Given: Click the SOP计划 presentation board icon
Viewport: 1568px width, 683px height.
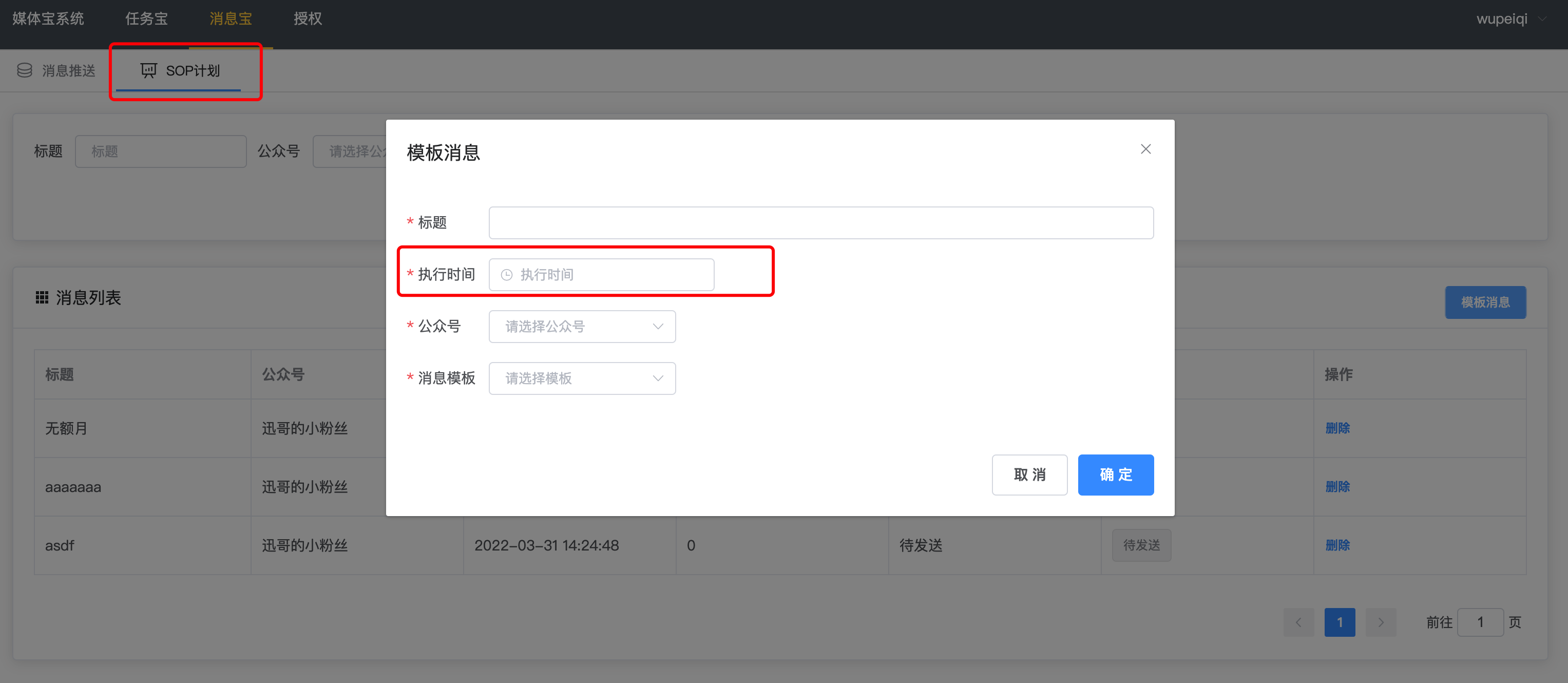Looking at the screenshot, I should [x=148, y=71].
